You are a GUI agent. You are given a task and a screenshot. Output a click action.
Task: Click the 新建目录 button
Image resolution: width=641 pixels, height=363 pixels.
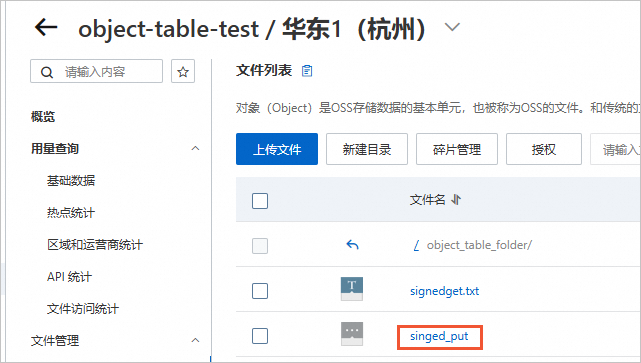(x=367, y=149)
